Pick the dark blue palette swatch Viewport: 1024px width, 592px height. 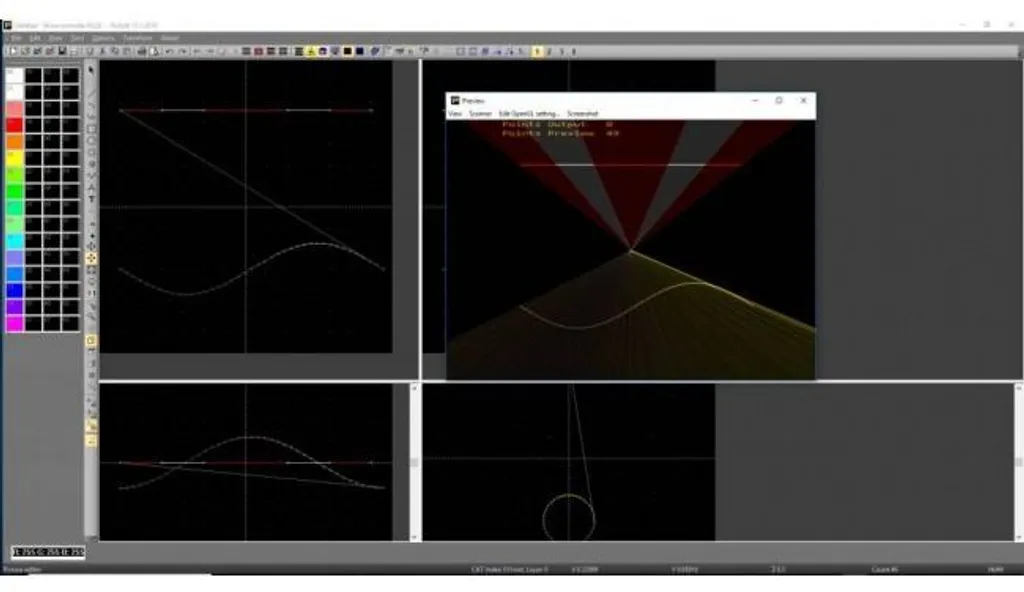click(x=14, y=291)
